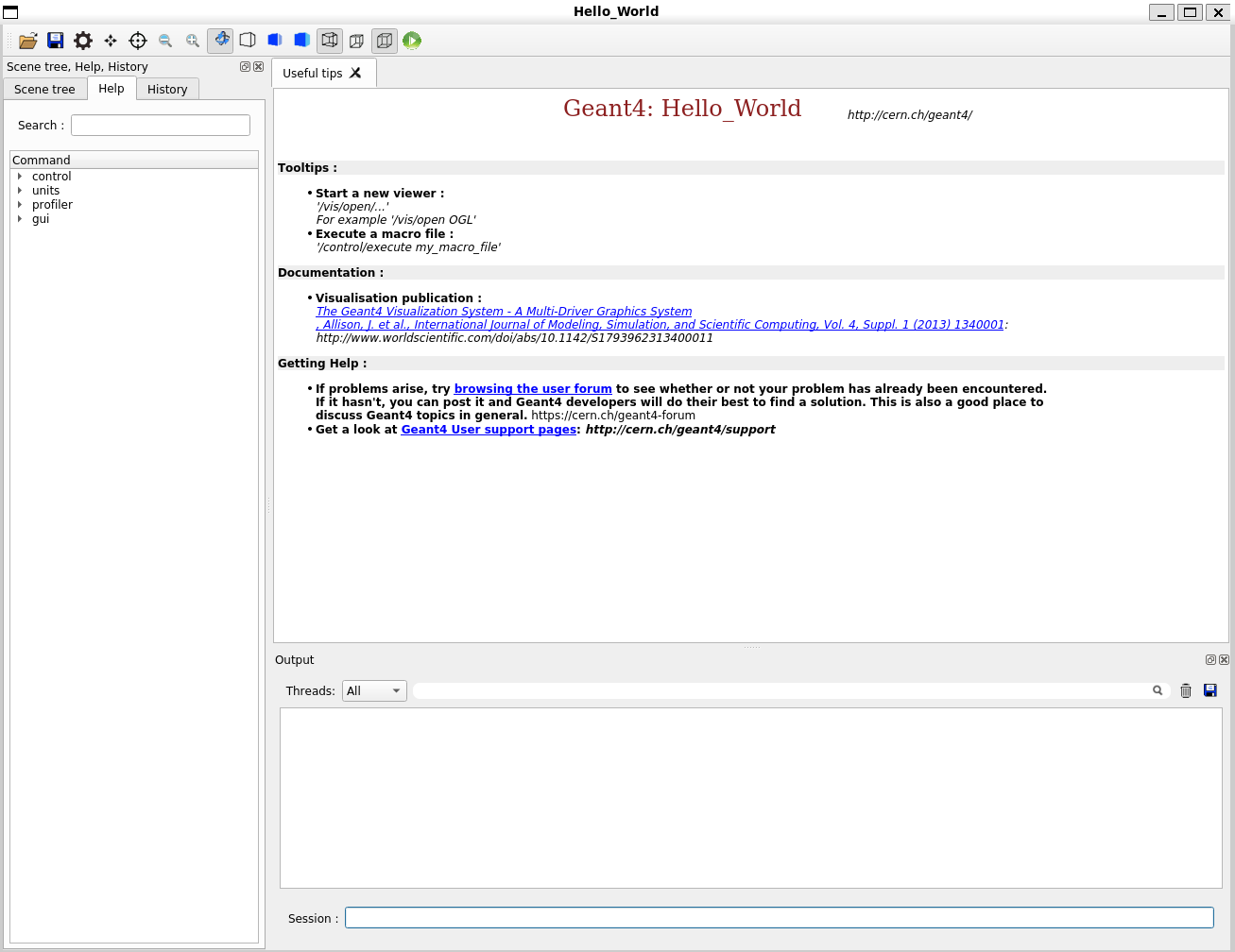
Task: Click the save viewer state icon
Action: pos(56,40)
